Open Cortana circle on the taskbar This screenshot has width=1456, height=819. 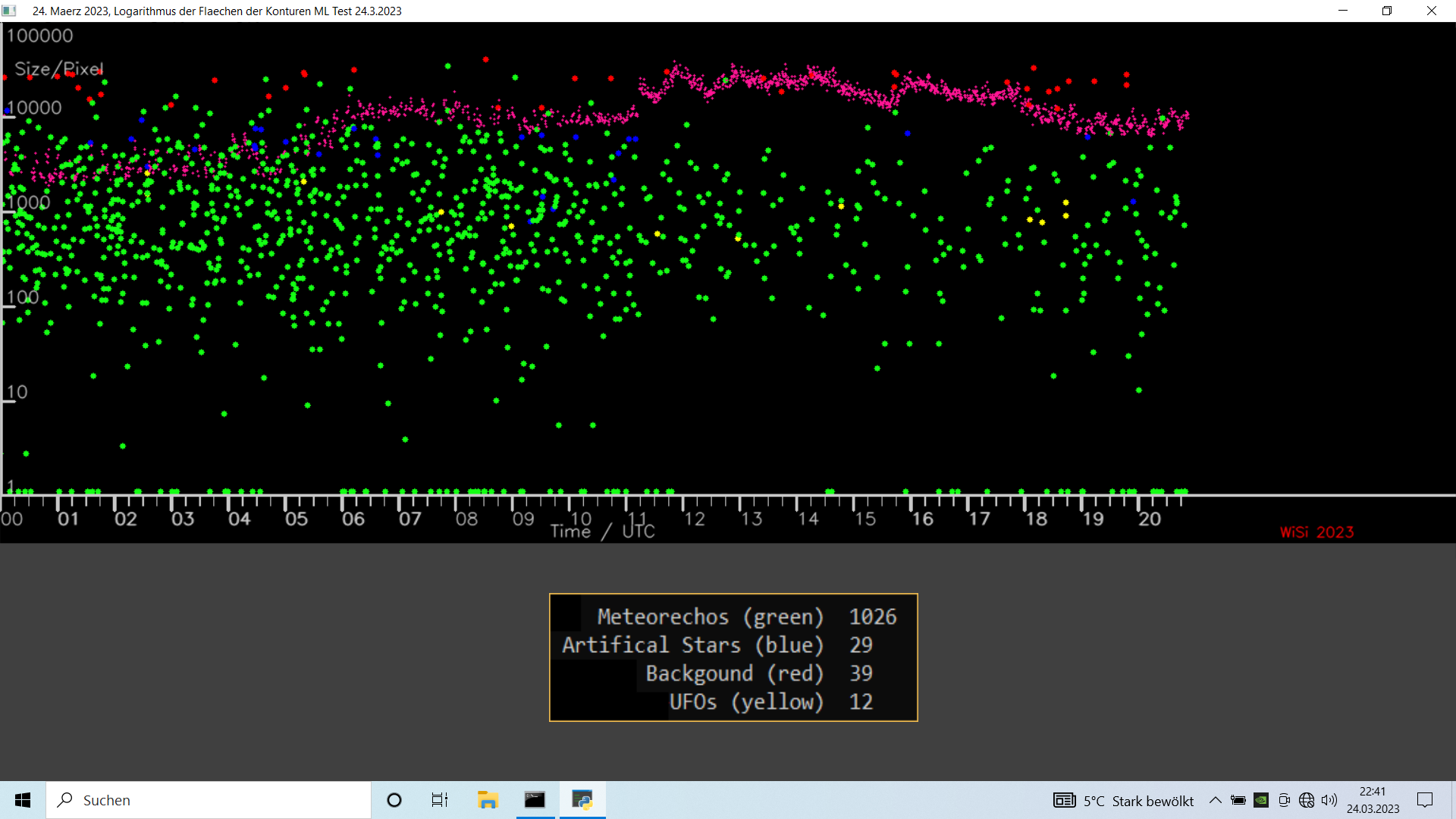click(394, 800)
